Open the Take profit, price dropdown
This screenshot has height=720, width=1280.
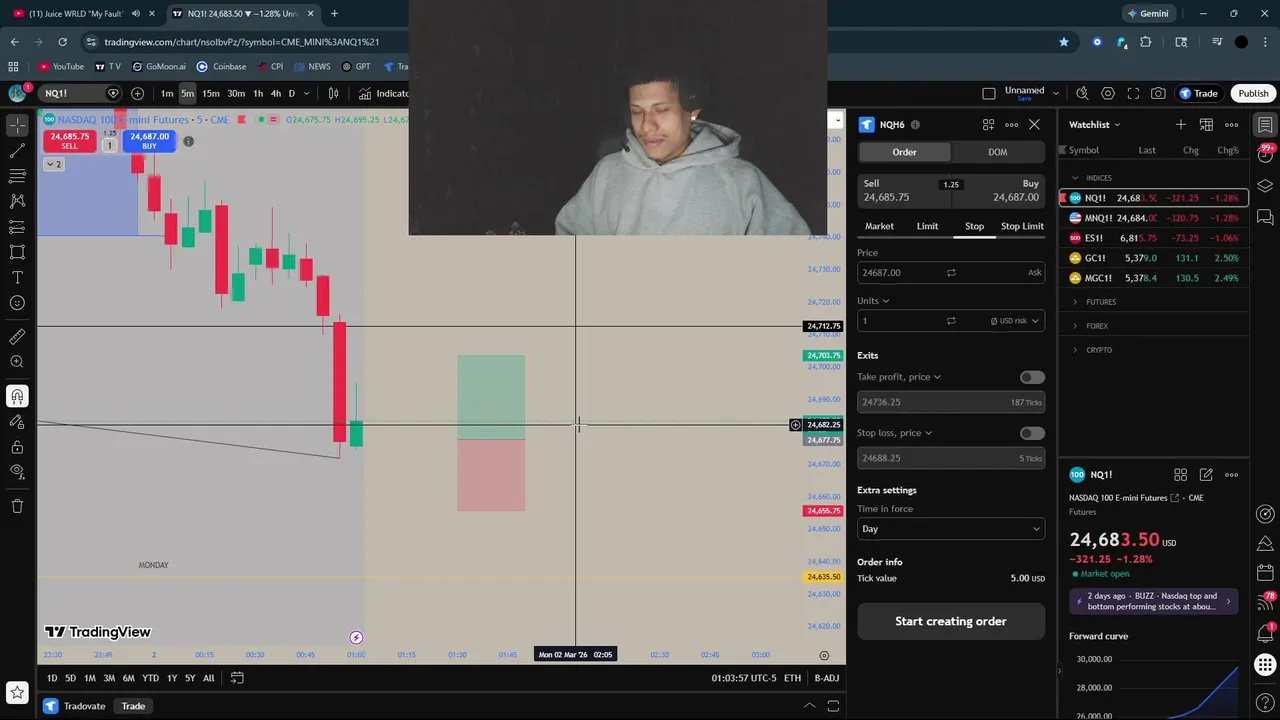898,377
